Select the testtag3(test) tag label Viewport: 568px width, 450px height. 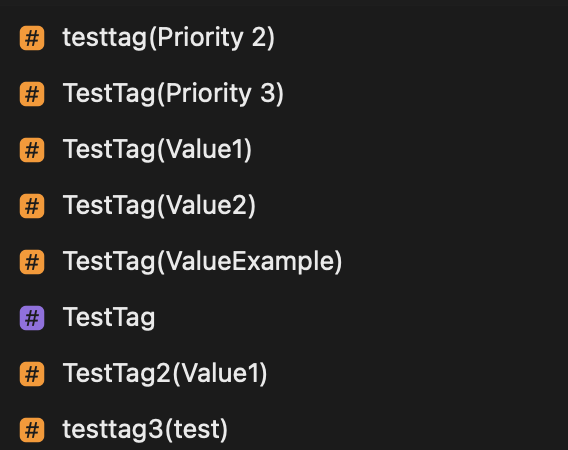(x=145, y=430)
